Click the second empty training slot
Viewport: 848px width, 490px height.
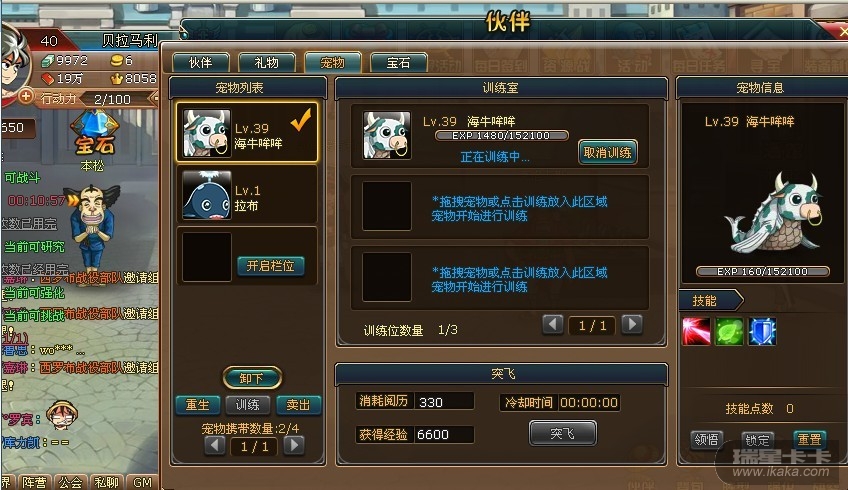coord(500,277)
